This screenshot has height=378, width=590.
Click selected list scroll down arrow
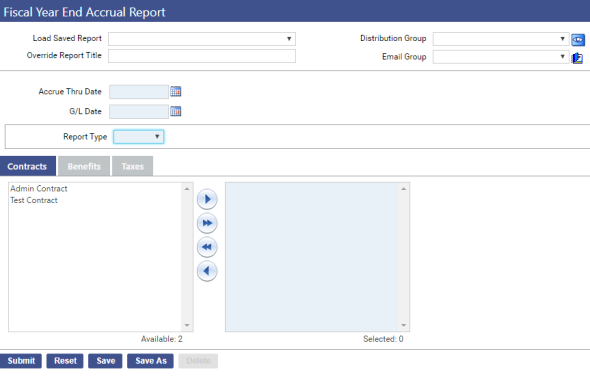coord(404,325)
